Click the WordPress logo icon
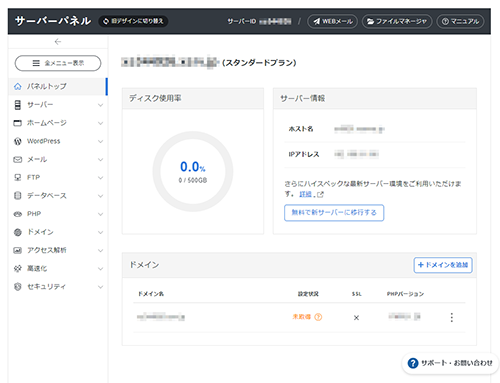Viewport: 500px width, 383px height. pos(18,141)
